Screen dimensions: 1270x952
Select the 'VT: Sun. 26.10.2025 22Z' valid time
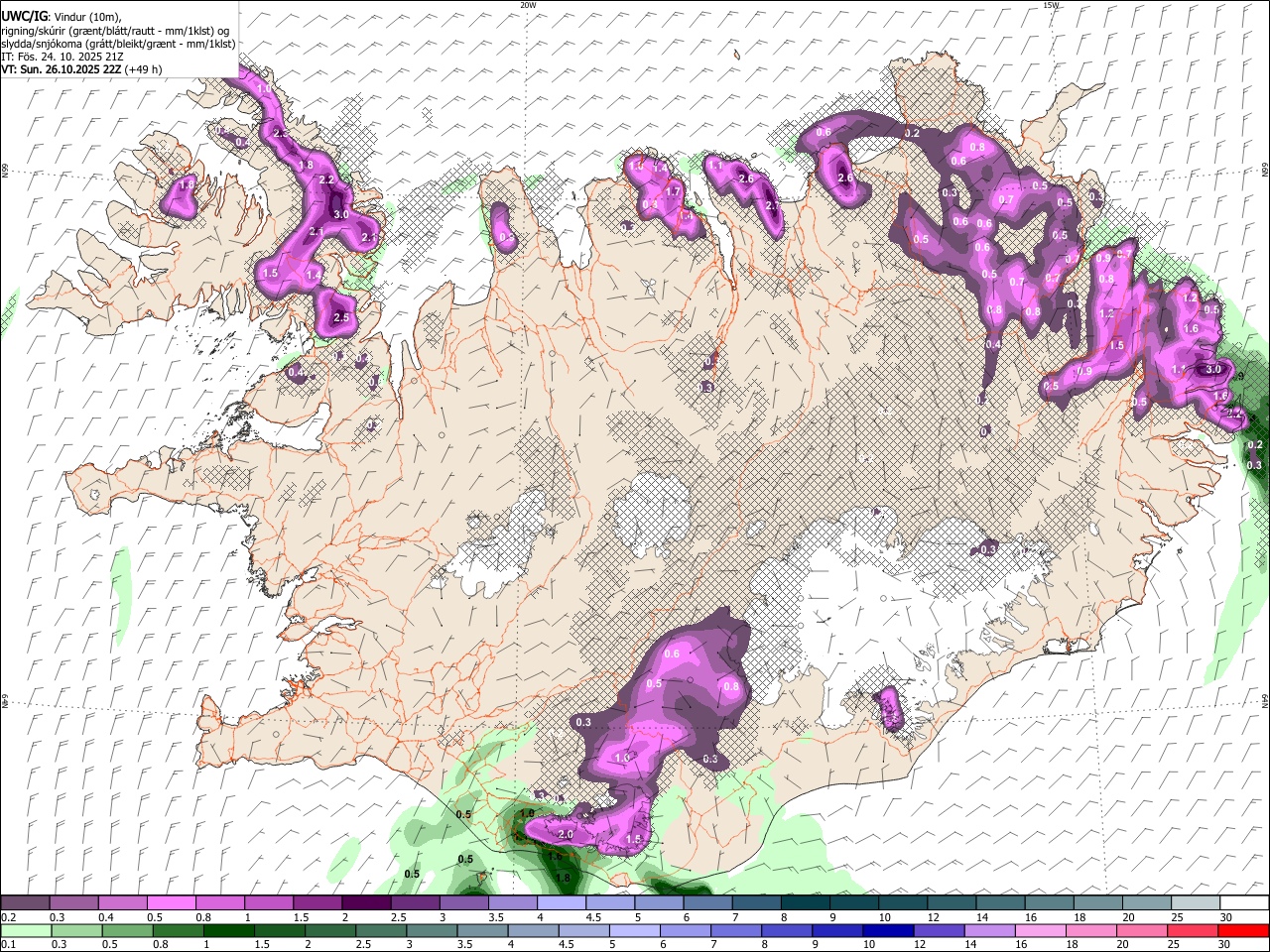[x=61, y=69]
